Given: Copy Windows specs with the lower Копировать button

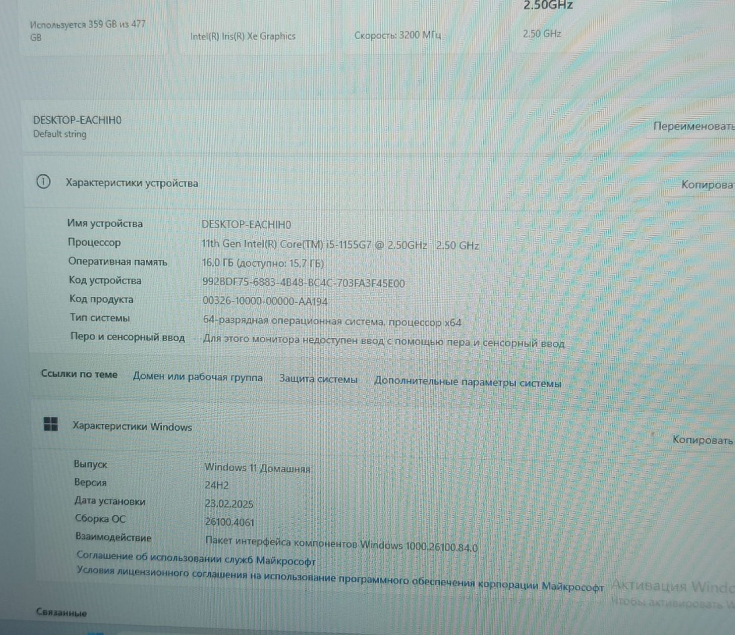Looking at the screenshot, I should pos(702,440).
